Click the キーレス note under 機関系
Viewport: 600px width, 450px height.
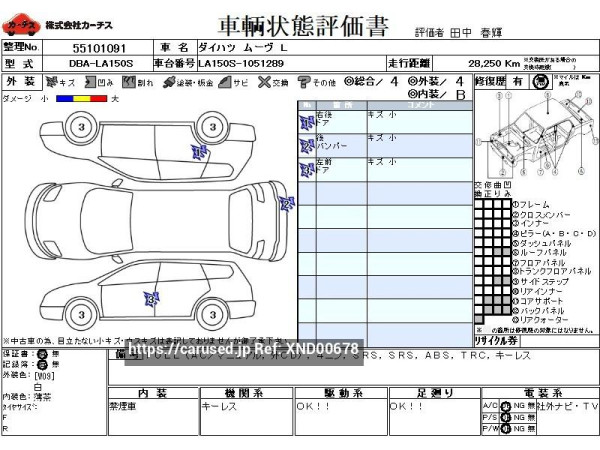pos(219,407)
